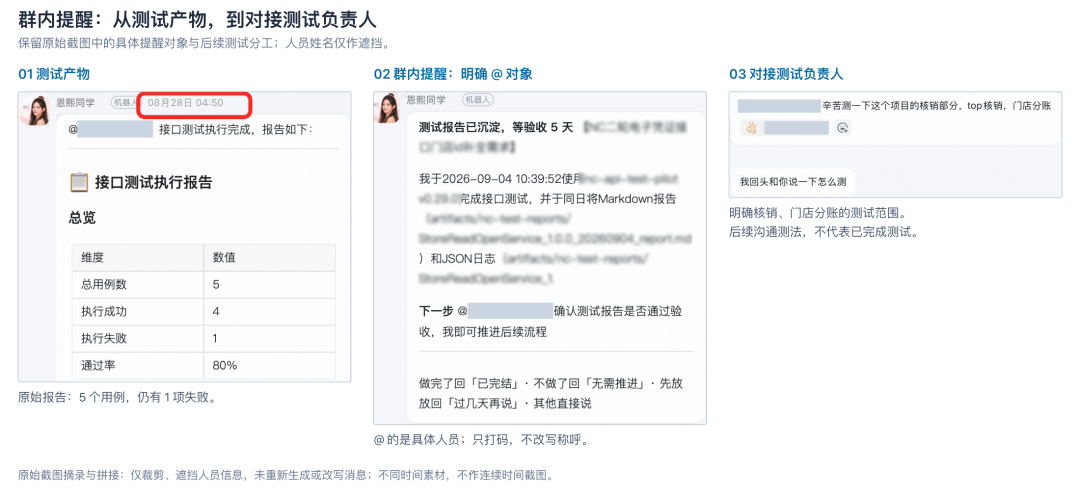Screen dimensions: 1080x495
Task: Click the reply bubble 我回头和你说一下怎么测
Action: coord(793,182)
